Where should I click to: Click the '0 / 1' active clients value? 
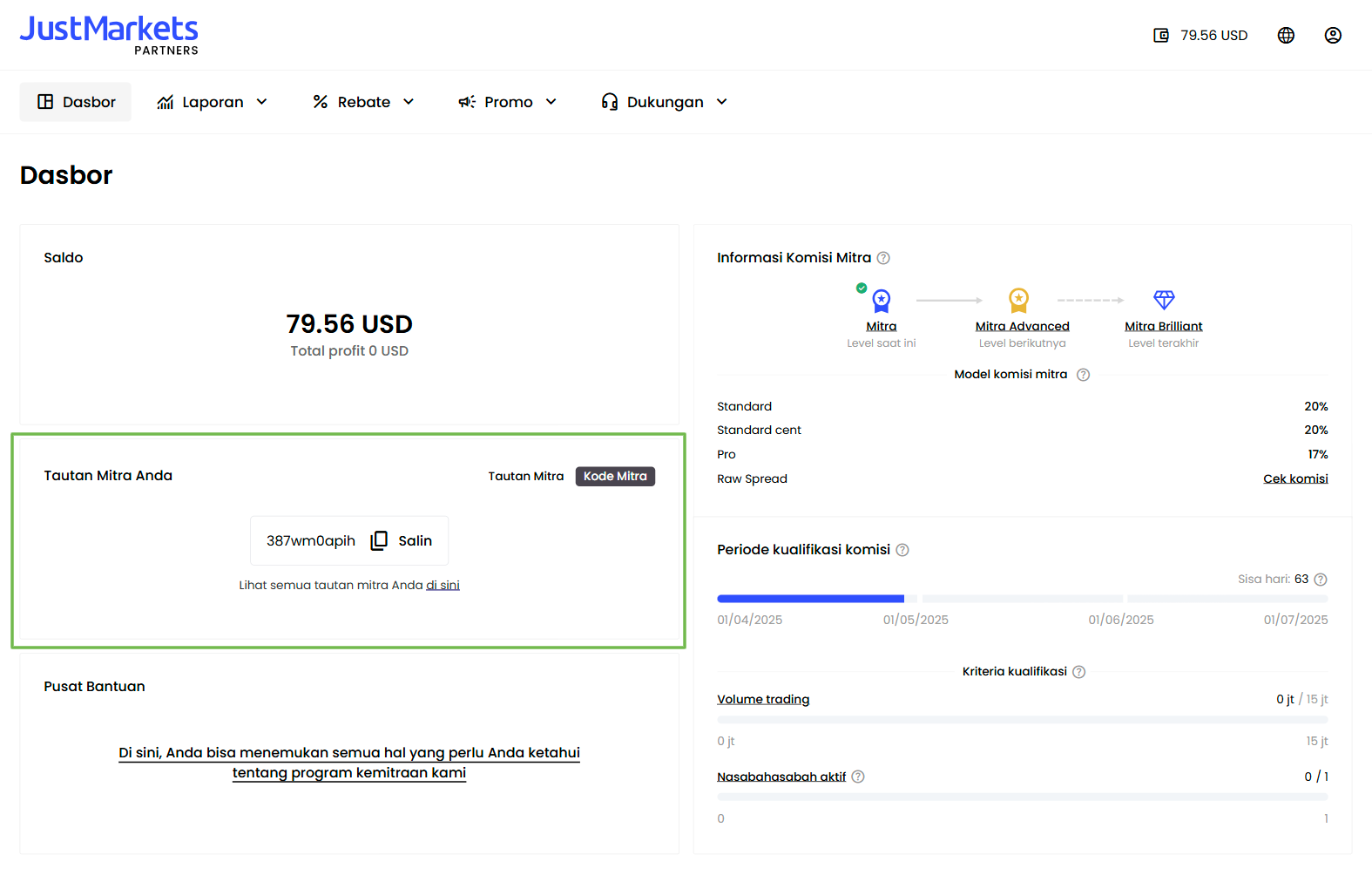pyautogui.click(x=1316, y=777)
